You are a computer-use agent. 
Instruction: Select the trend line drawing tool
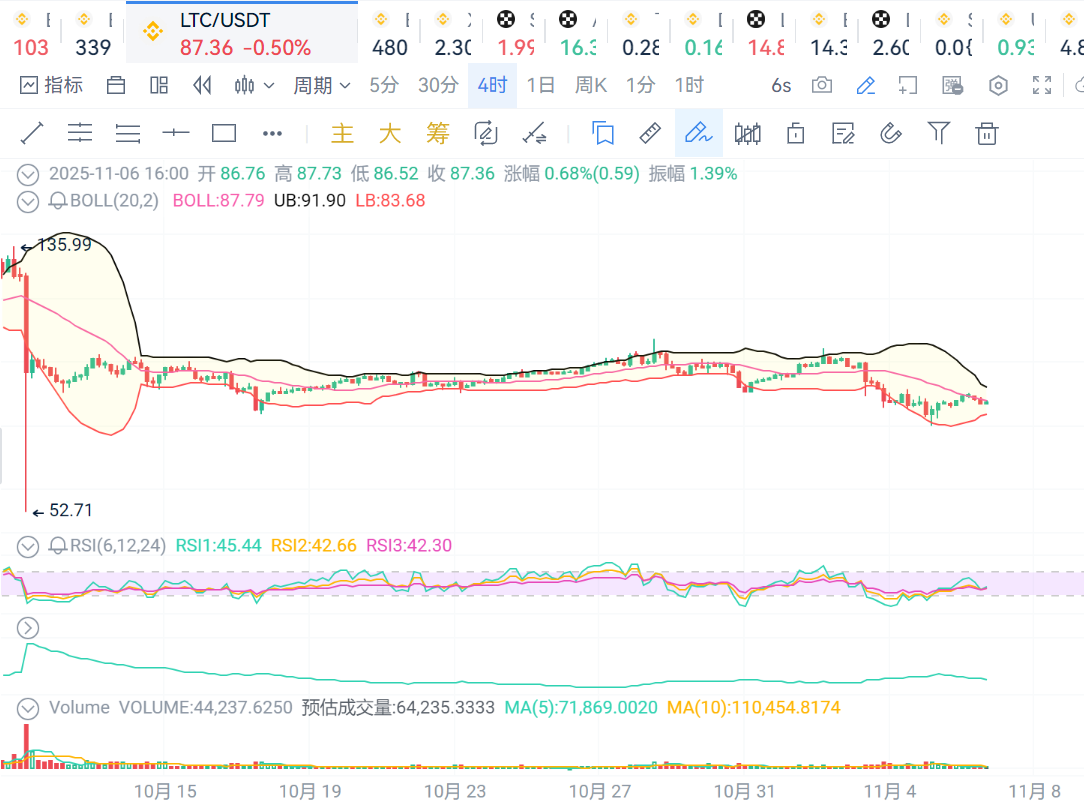coord(32,133)
